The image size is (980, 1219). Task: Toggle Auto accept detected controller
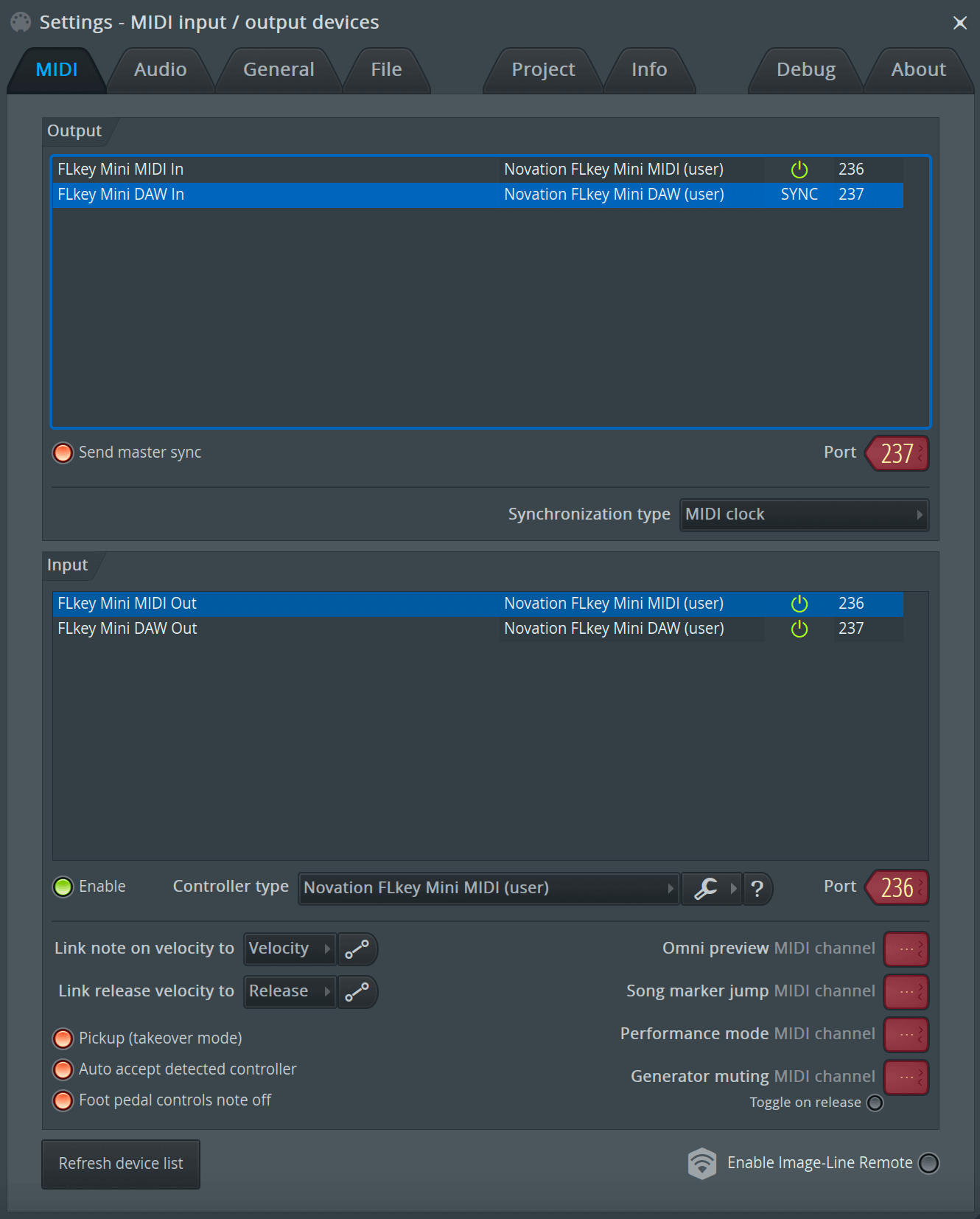point(63,1069)
